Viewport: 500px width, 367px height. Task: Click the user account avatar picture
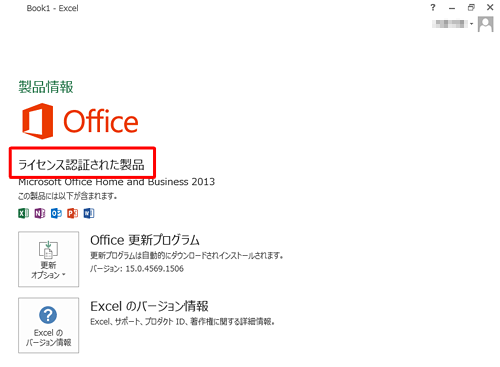pyautogui.click(x=486, y=24)
